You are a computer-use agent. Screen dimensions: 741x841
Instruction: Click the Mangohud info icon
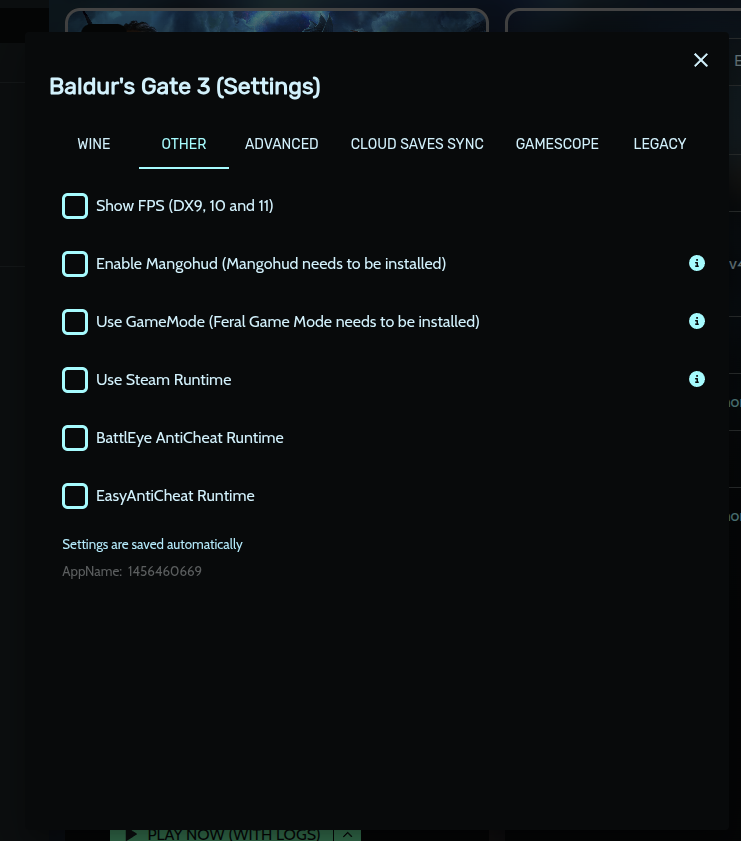pyautogui.click(x=697, y=263)
